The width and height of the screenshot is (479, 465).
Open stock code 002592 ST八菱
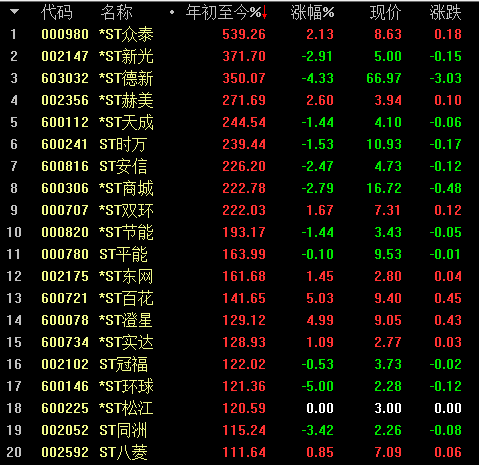pos(65,452)
